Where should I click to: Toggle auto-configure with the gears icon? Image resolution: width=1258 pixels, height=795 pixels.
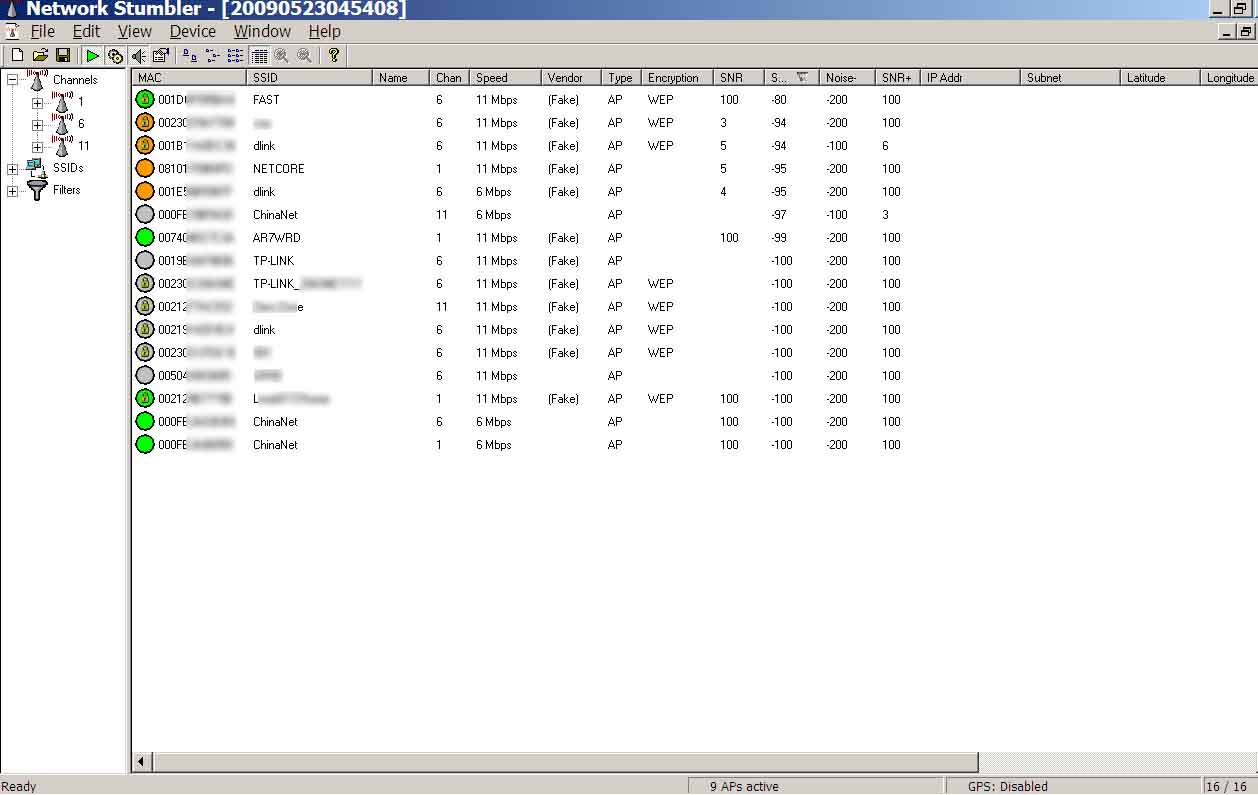tap(115, 56)
